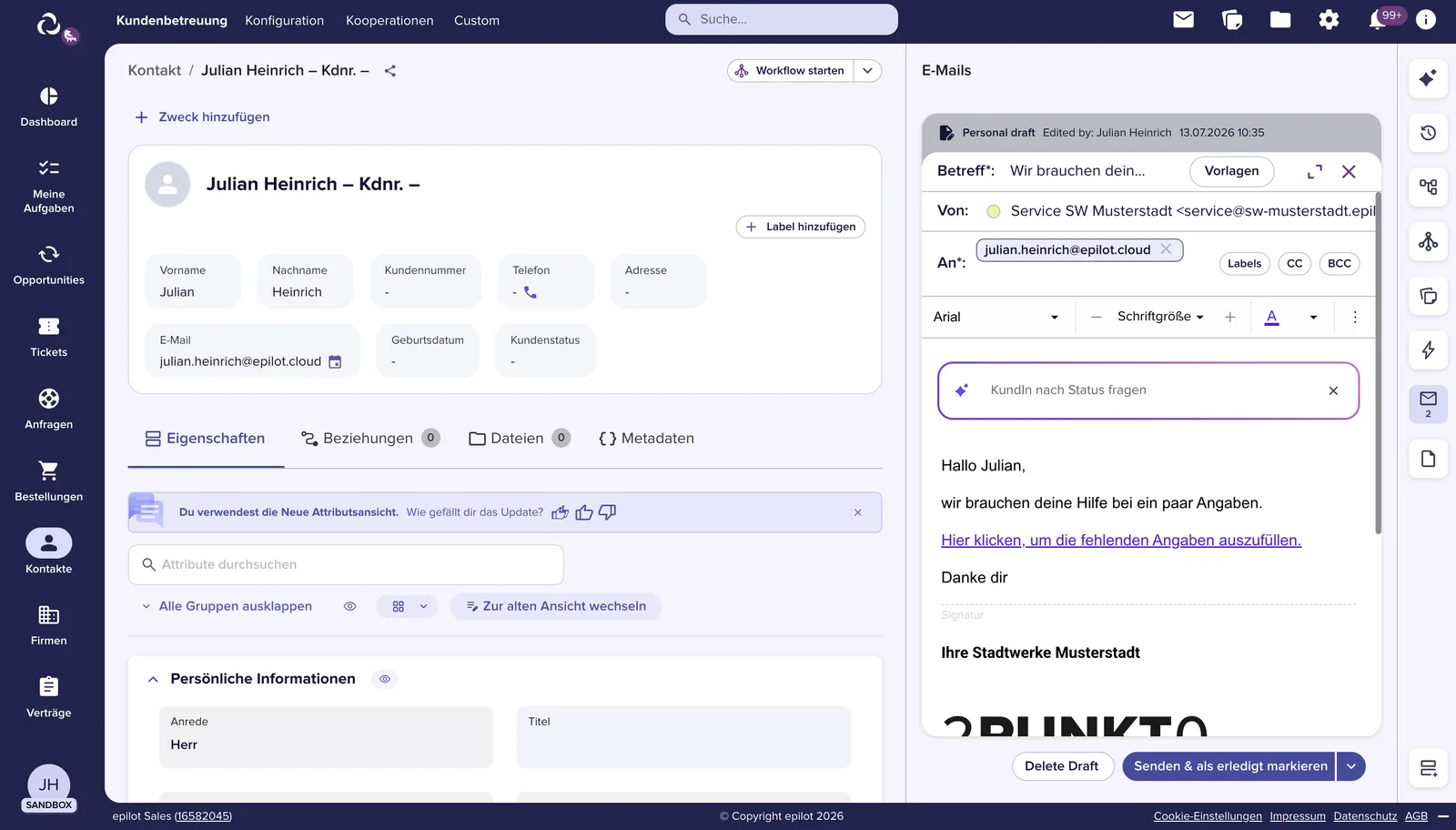Click the document icon in right rail
This screenshot has width=1456, height=830.
click(x=1428, y=459)
